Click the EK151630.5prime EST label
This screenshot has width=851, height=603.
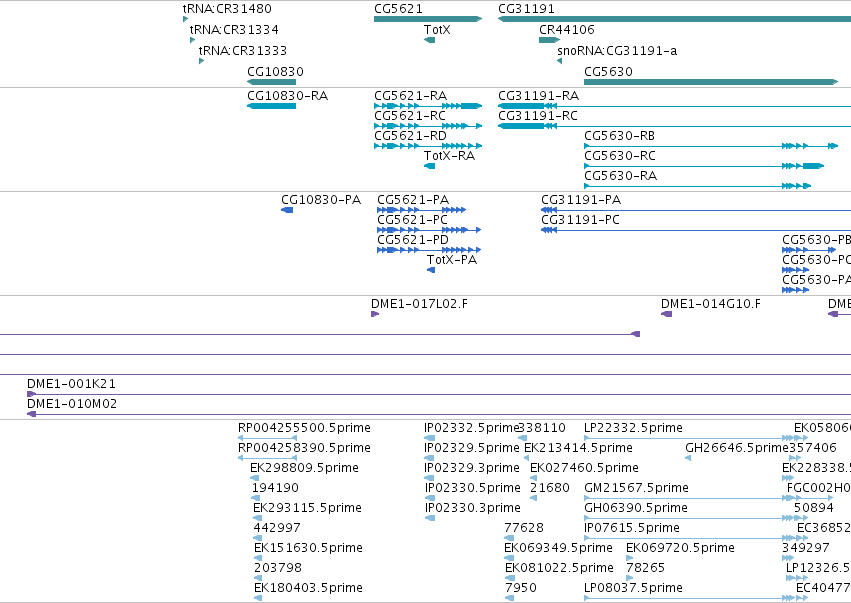[308, 548]
